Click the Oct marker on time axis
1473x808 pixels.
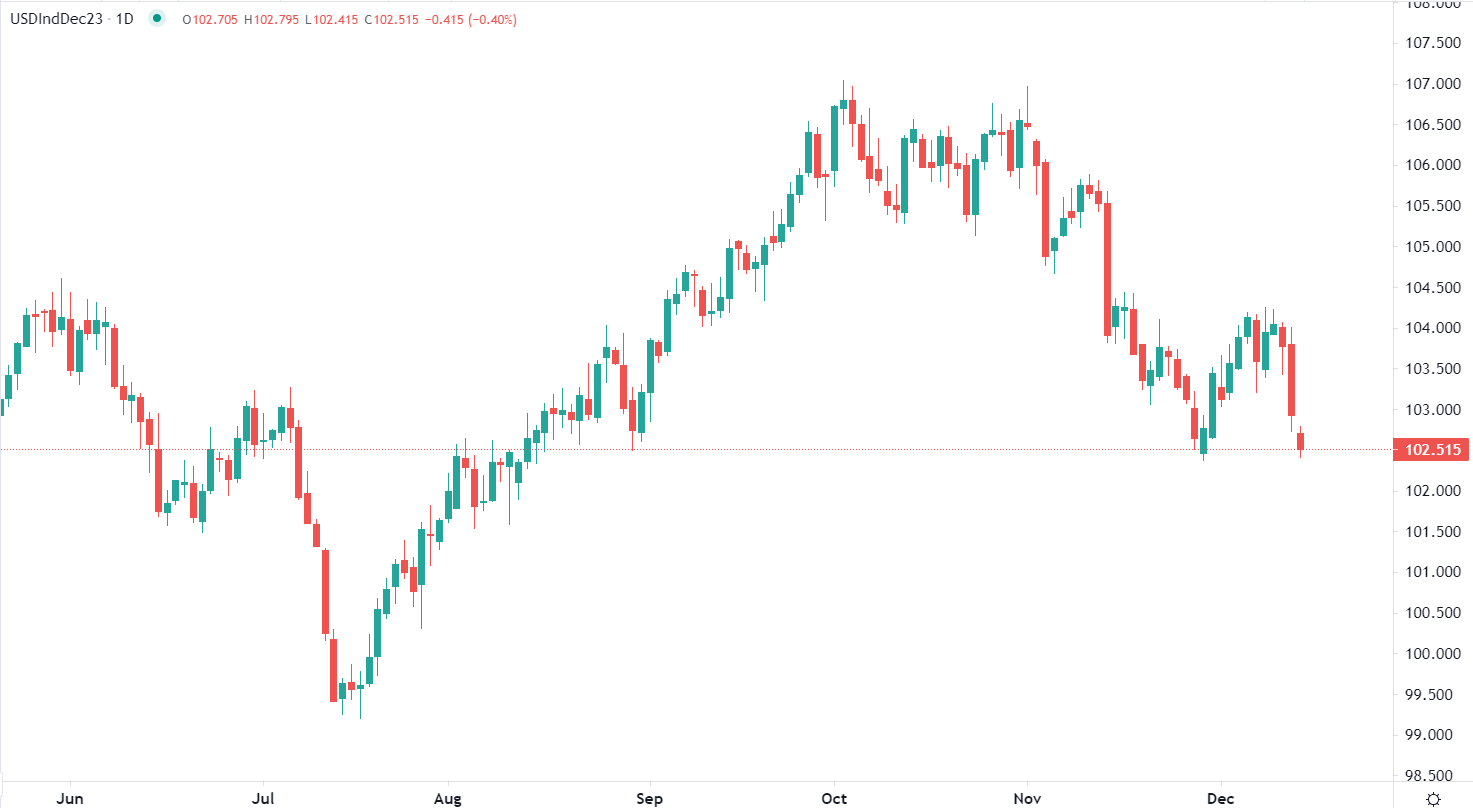coord(834,797)
